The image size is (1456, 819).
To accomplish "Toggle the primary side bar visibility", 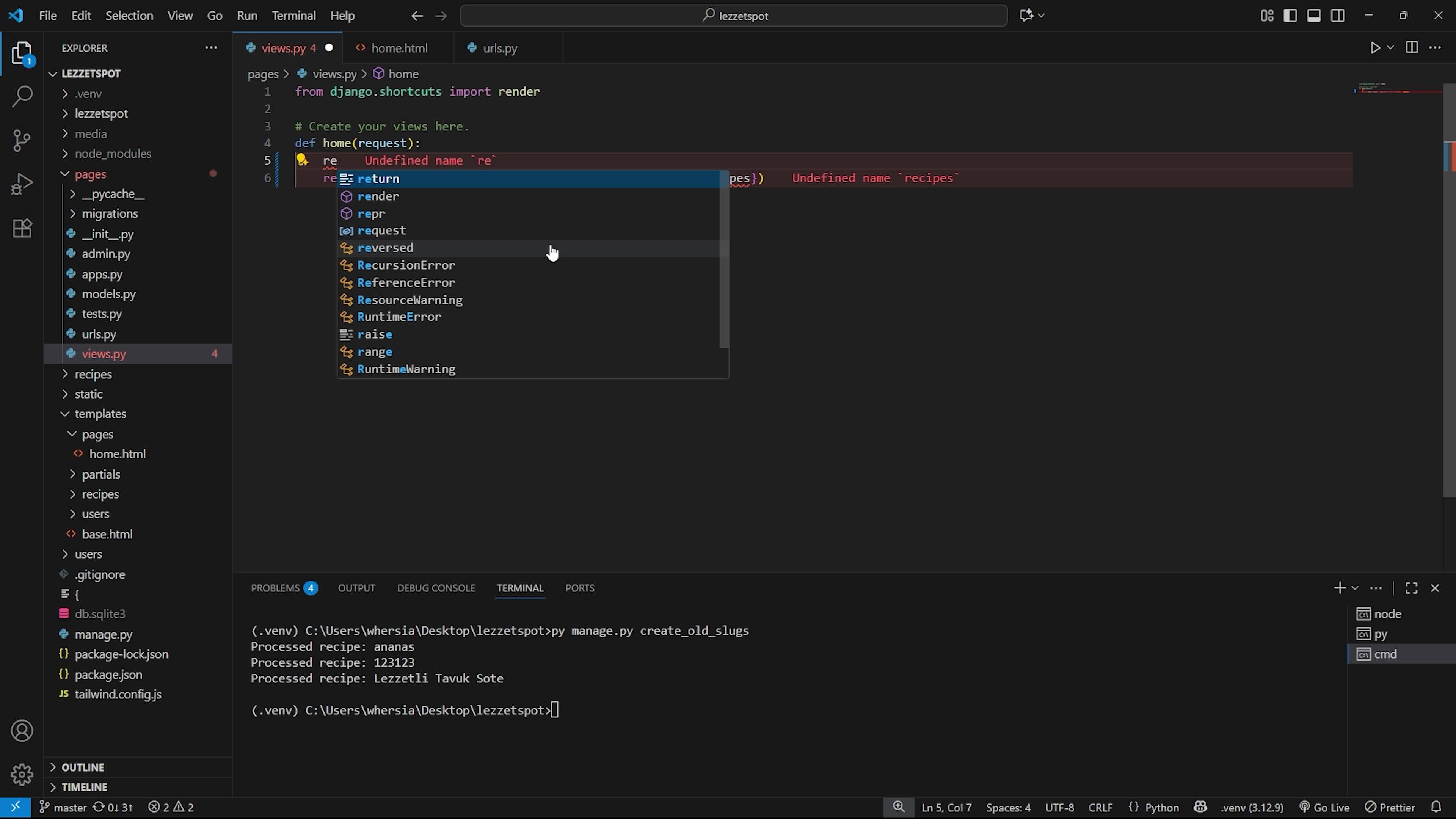I will tap(1290, 16).
